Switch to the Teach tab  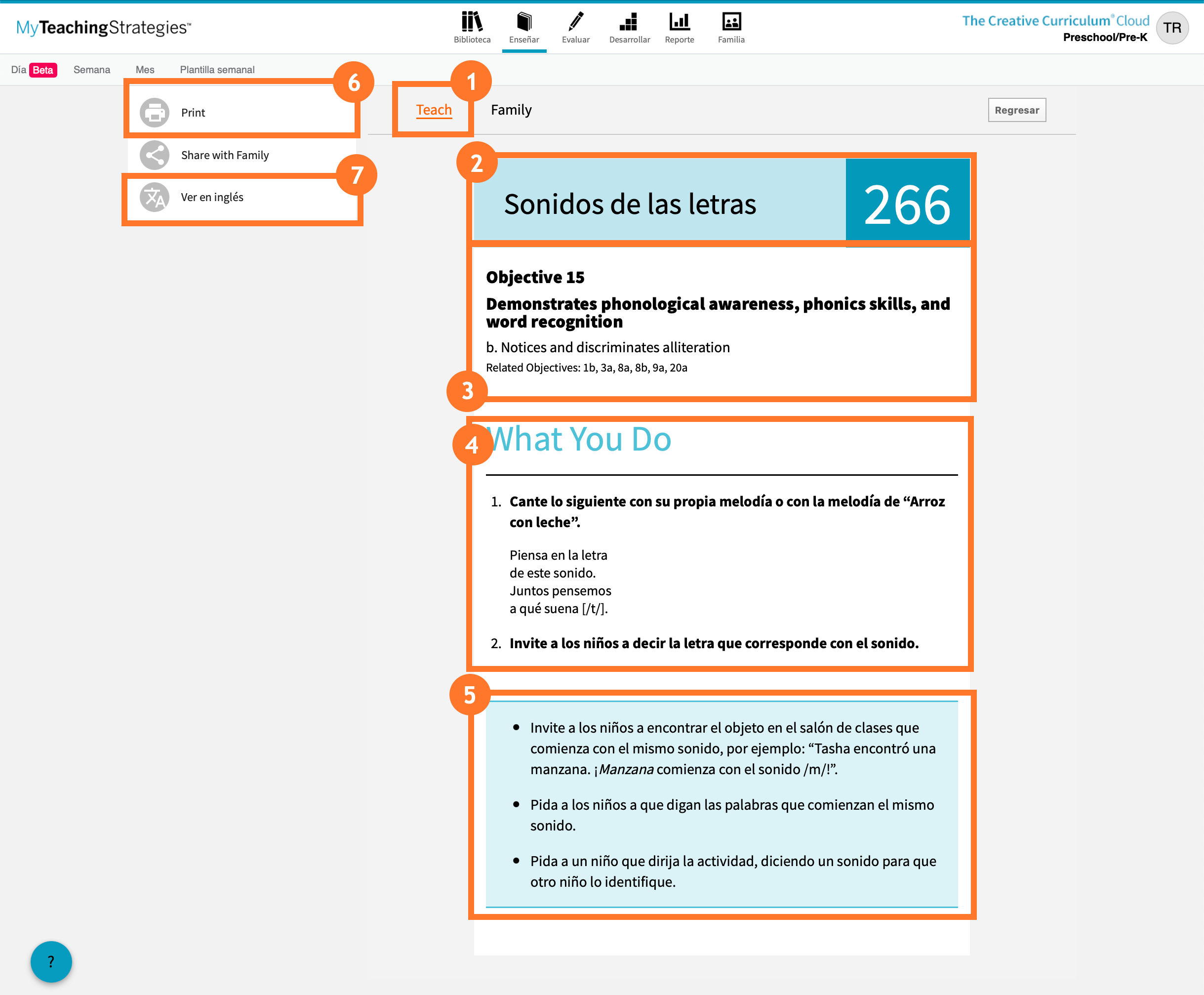tap(434, 110)
